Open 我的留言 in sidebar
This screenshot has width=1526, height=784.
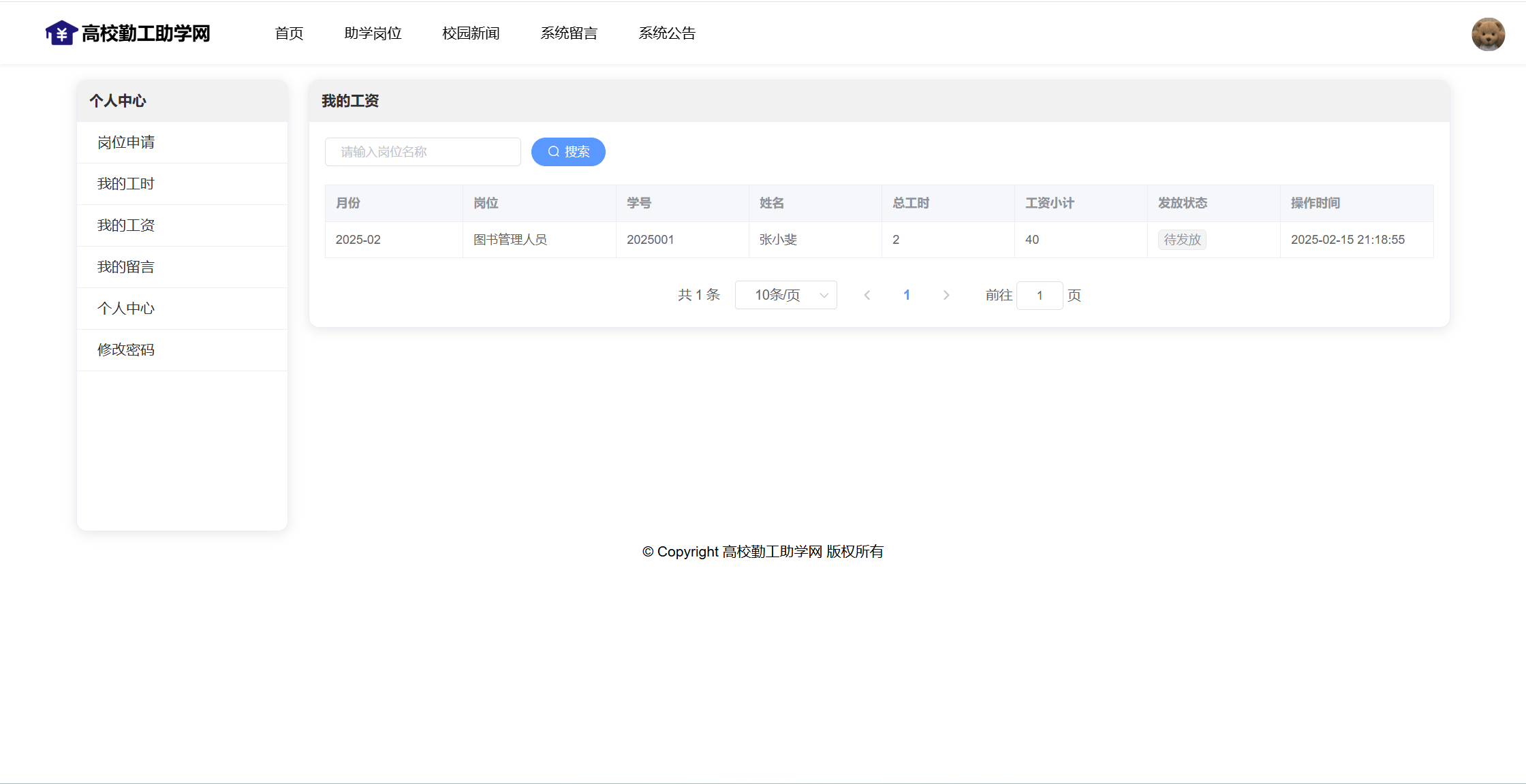126,267
